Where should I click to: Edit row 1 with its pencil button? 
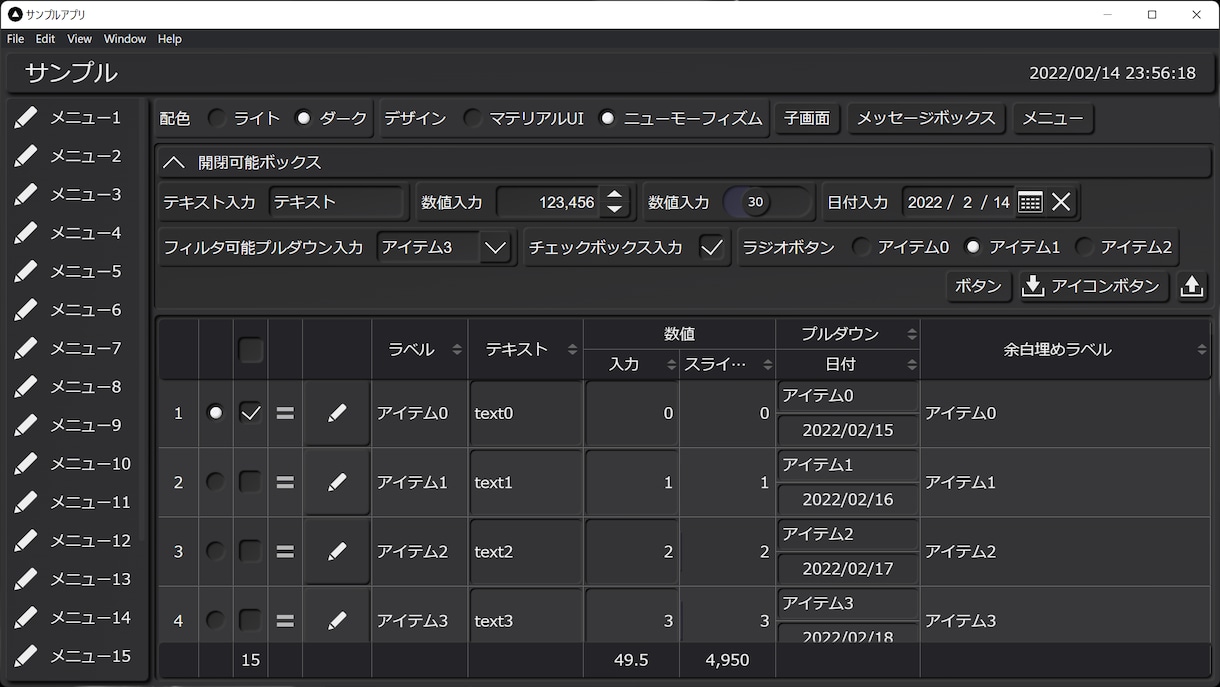click(x=337, y=413)
